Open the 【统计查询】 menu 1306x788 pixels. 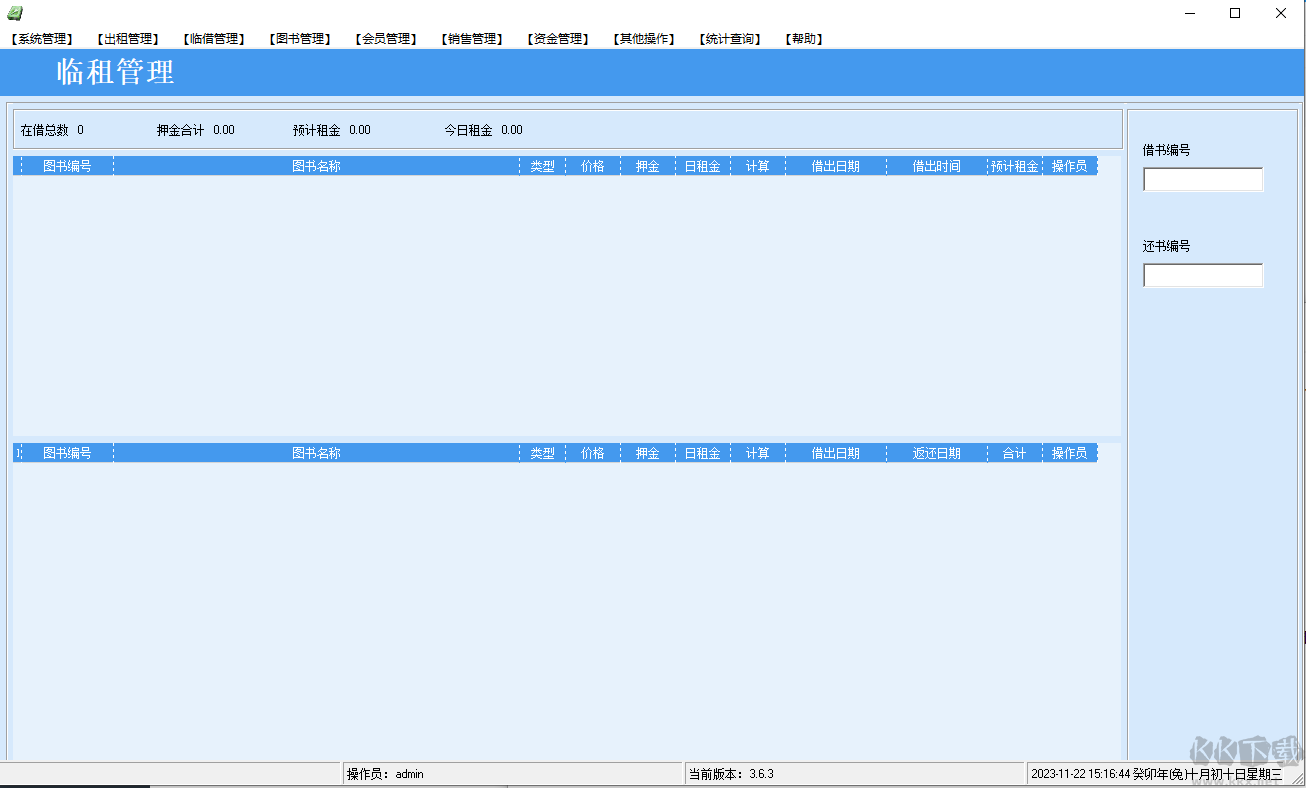tap(729, 39)
